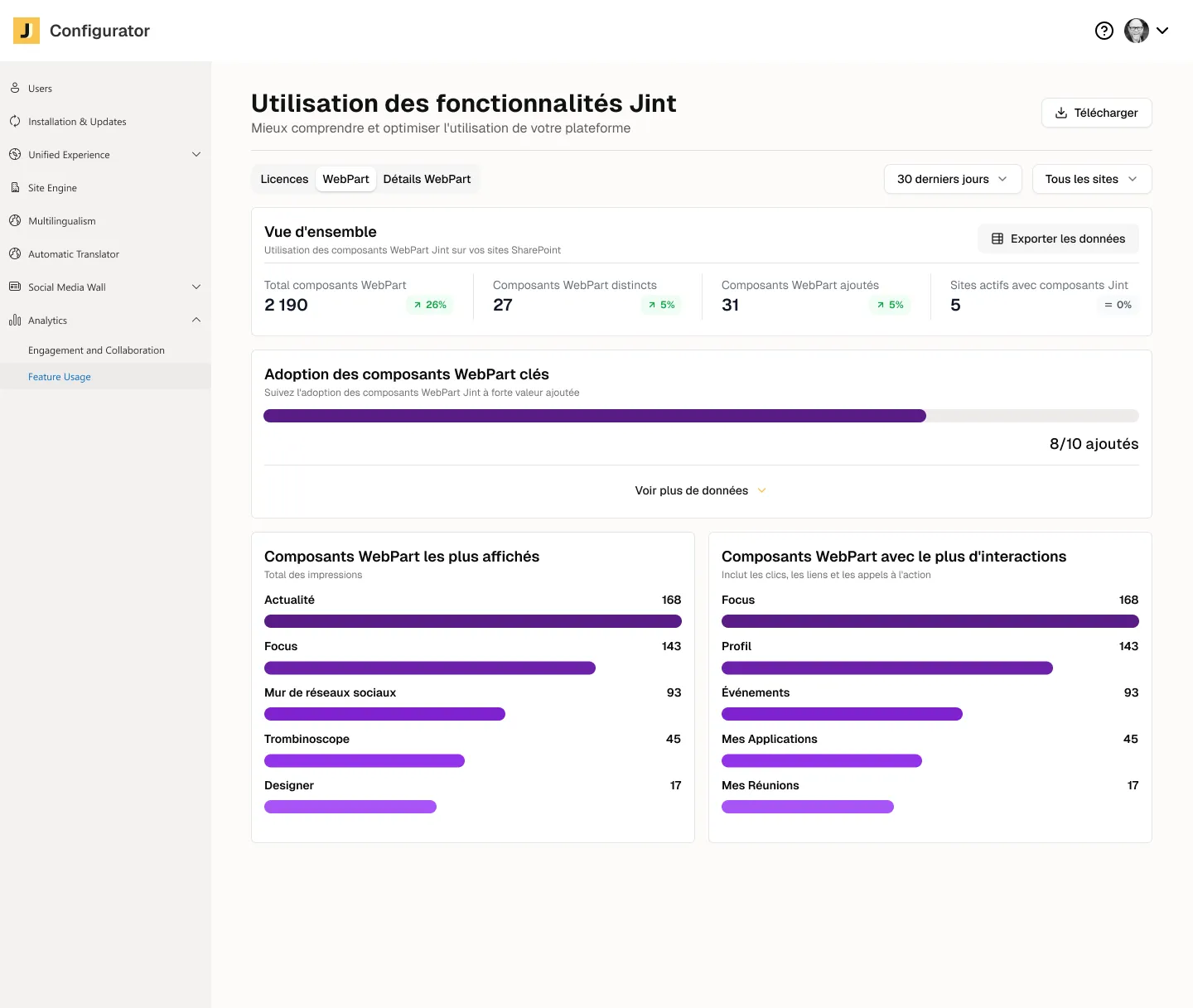1193x1008 pixels.
Task: Click the 5% badge for added components
Action: click(x=891, y=305)
